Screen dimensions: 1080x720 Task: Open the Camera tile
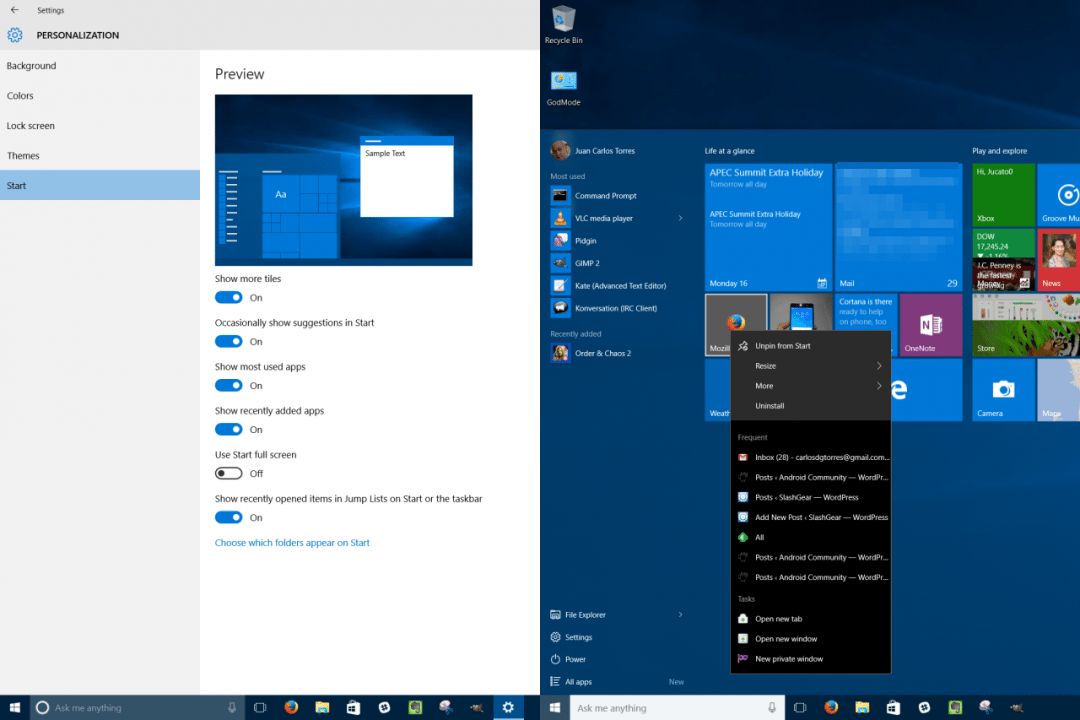[1003, 390]
